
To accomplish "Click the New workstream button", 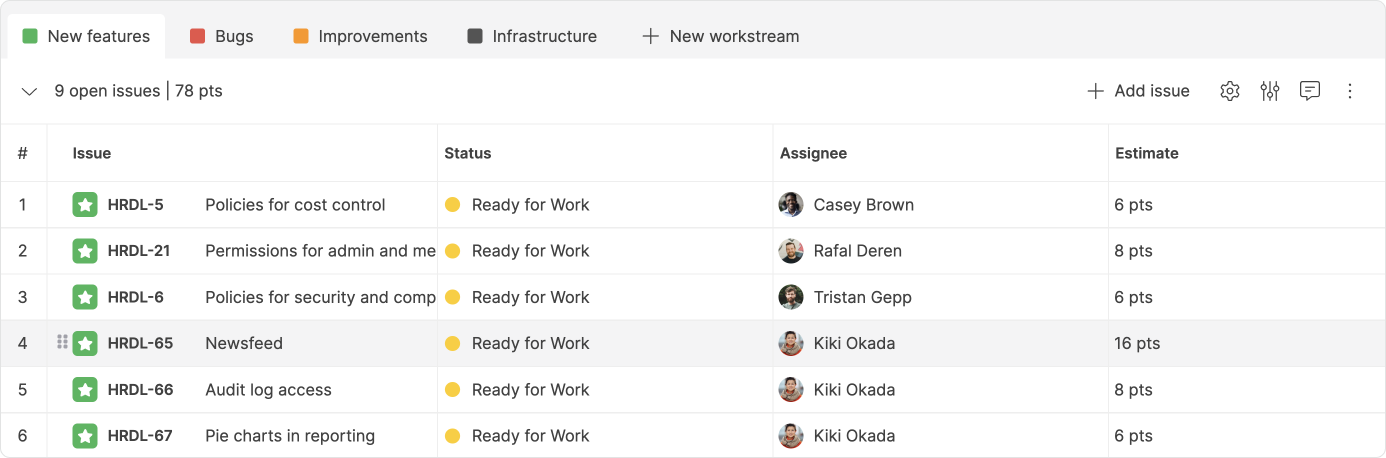I will (x=721, y=36).
